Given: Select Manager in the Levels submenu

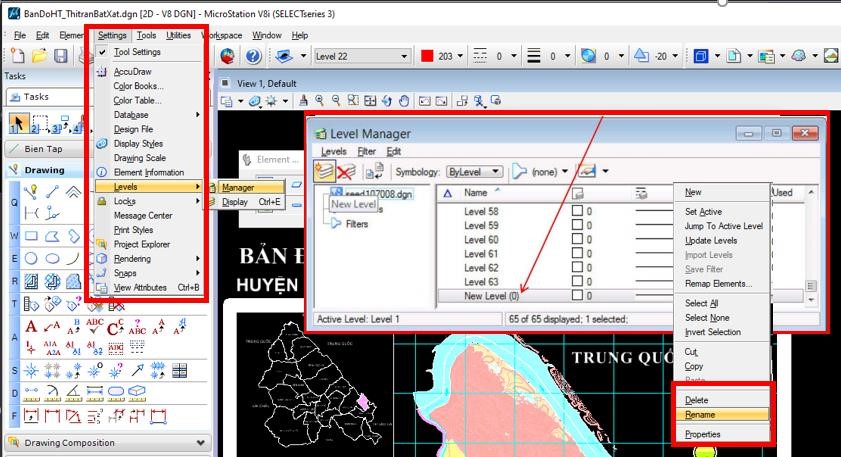Looking at the screenshot, I should tap(238, 187).
